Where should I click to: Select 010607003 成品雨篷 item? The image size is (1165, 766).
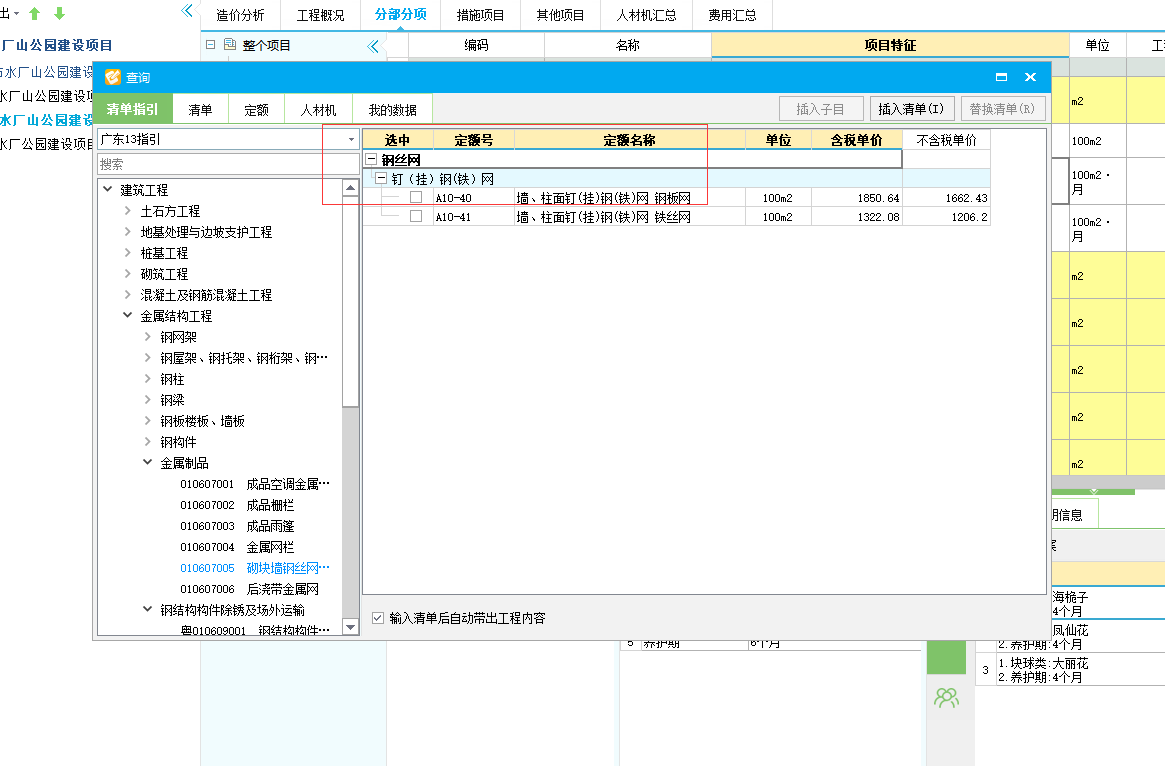tap(237, 525)
